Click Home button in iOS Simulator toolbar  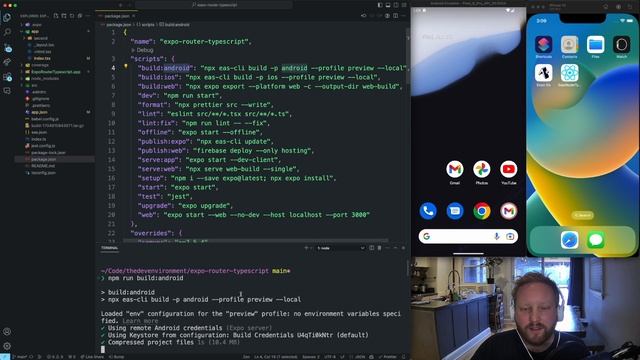(x=606, y=7)
